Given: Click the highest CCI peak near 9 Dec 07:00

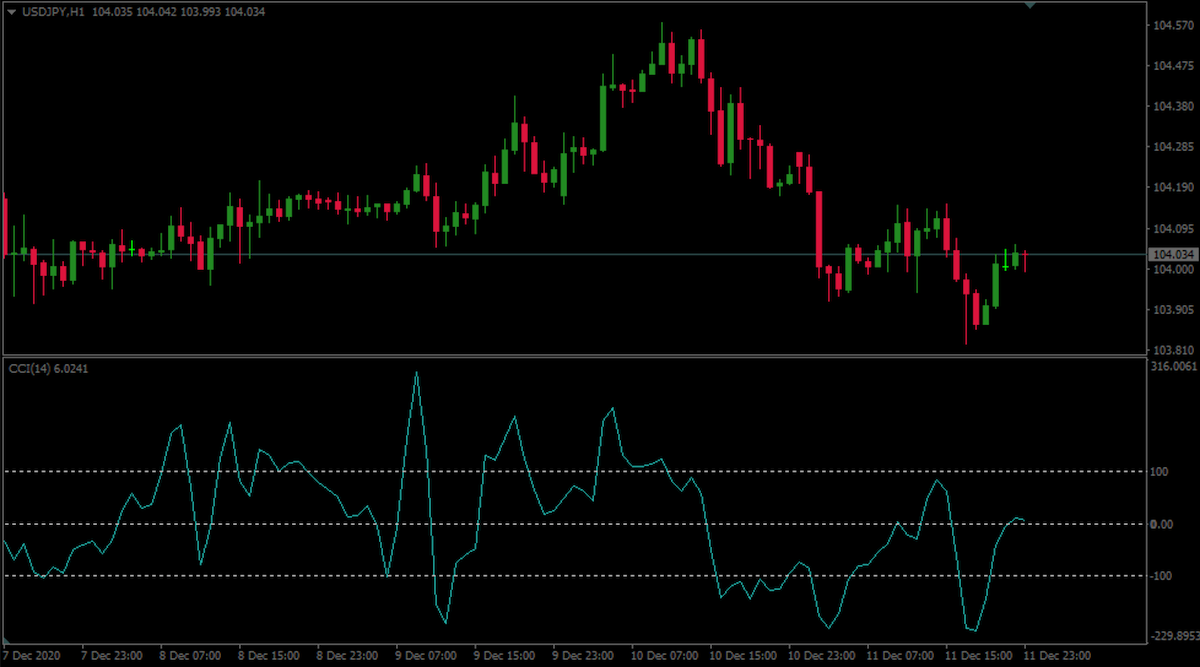Looking at the screenshot, I should (416, 373).
